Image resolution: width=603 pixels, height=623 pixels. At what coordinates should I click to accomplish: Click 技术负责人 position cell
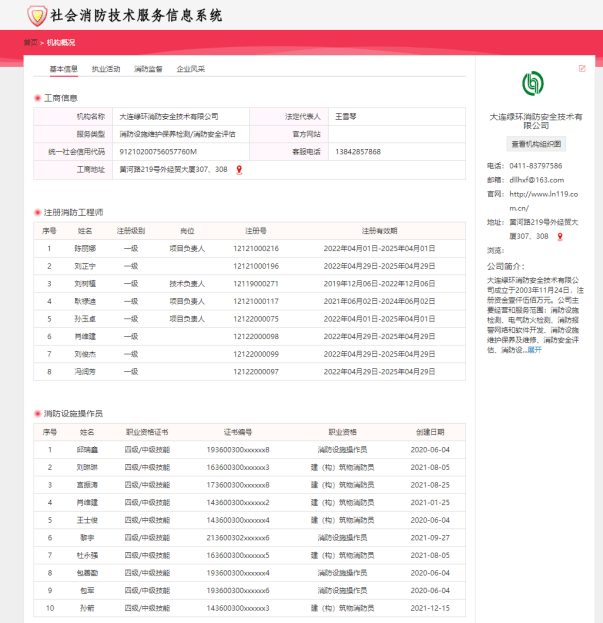(187, 284)
